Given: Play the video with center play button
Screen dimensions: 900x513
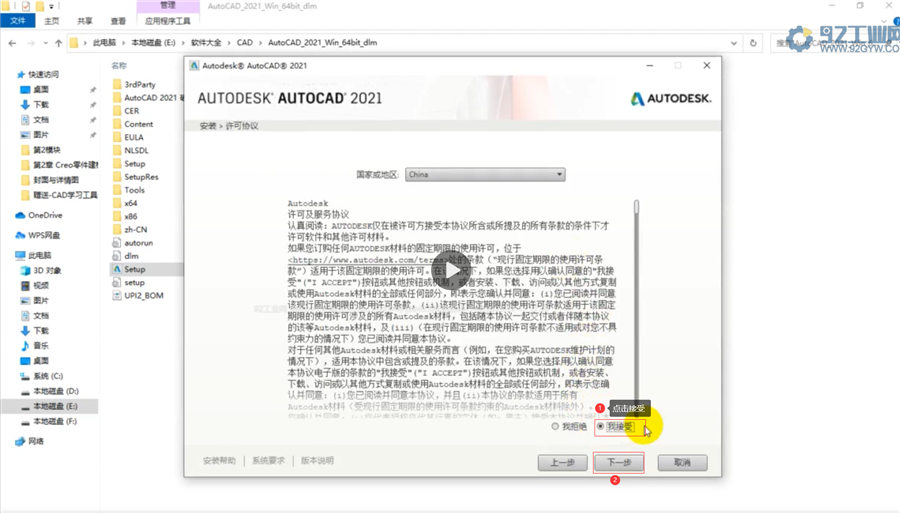Looking at the screenshot, I should coord(451,270).
